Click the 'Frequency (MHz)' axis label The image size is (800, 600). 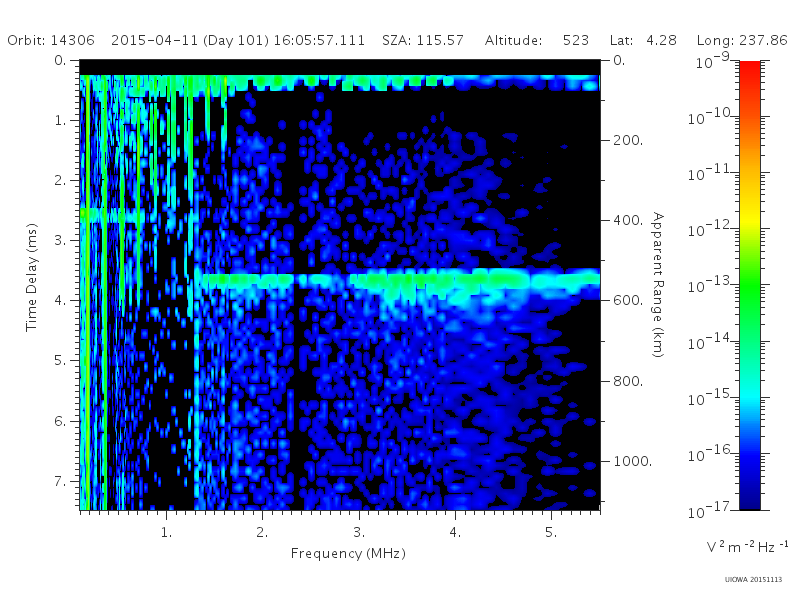coord(348,554)
